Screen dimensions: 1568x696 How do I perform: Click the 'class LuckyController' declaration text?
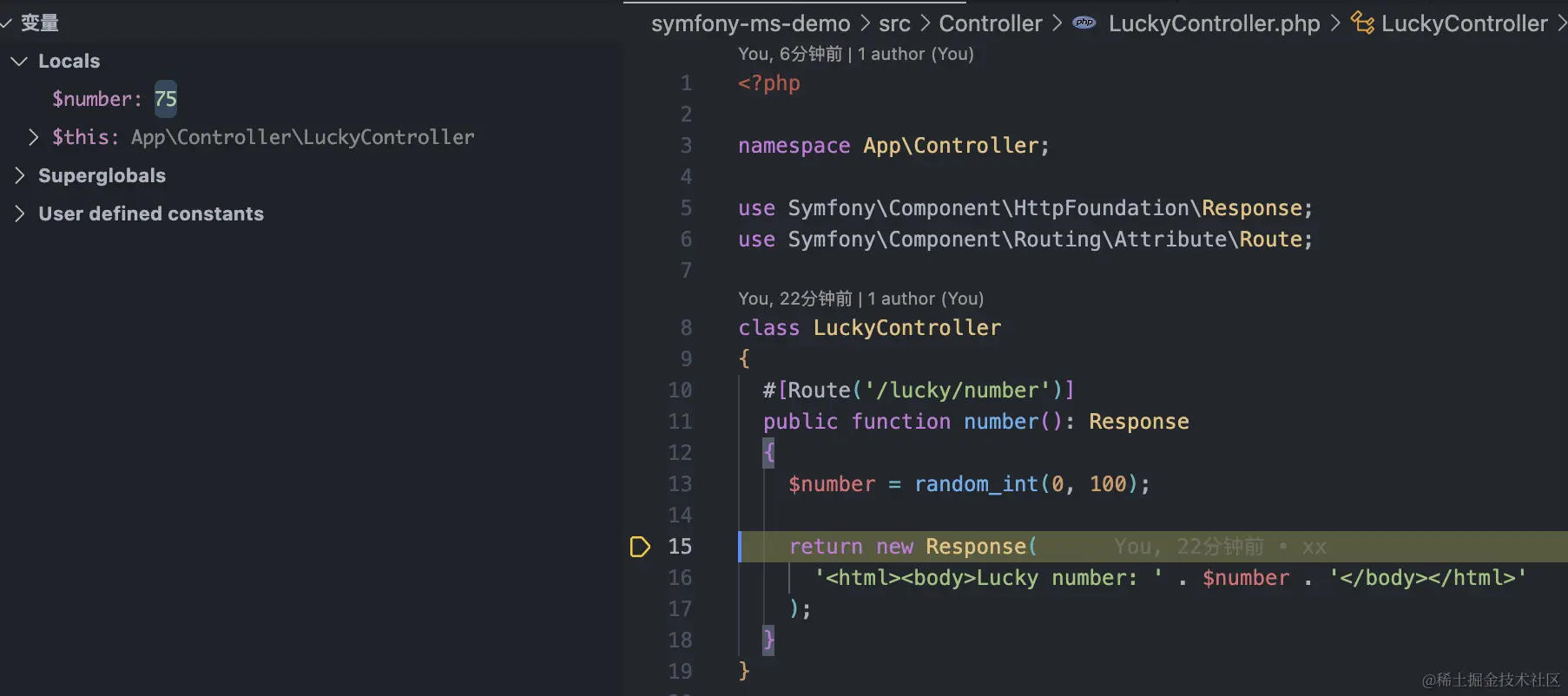pos(870,328)
